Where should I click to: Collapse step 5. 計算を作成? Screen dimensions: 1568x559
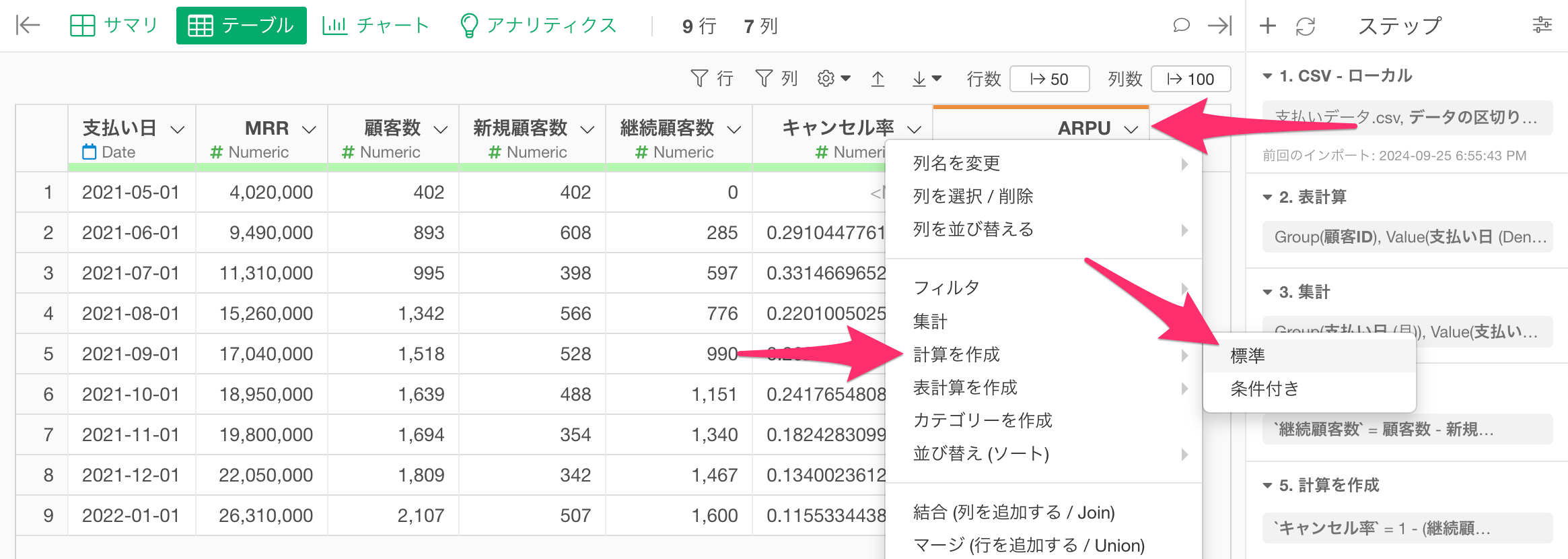coord(1267,486)
